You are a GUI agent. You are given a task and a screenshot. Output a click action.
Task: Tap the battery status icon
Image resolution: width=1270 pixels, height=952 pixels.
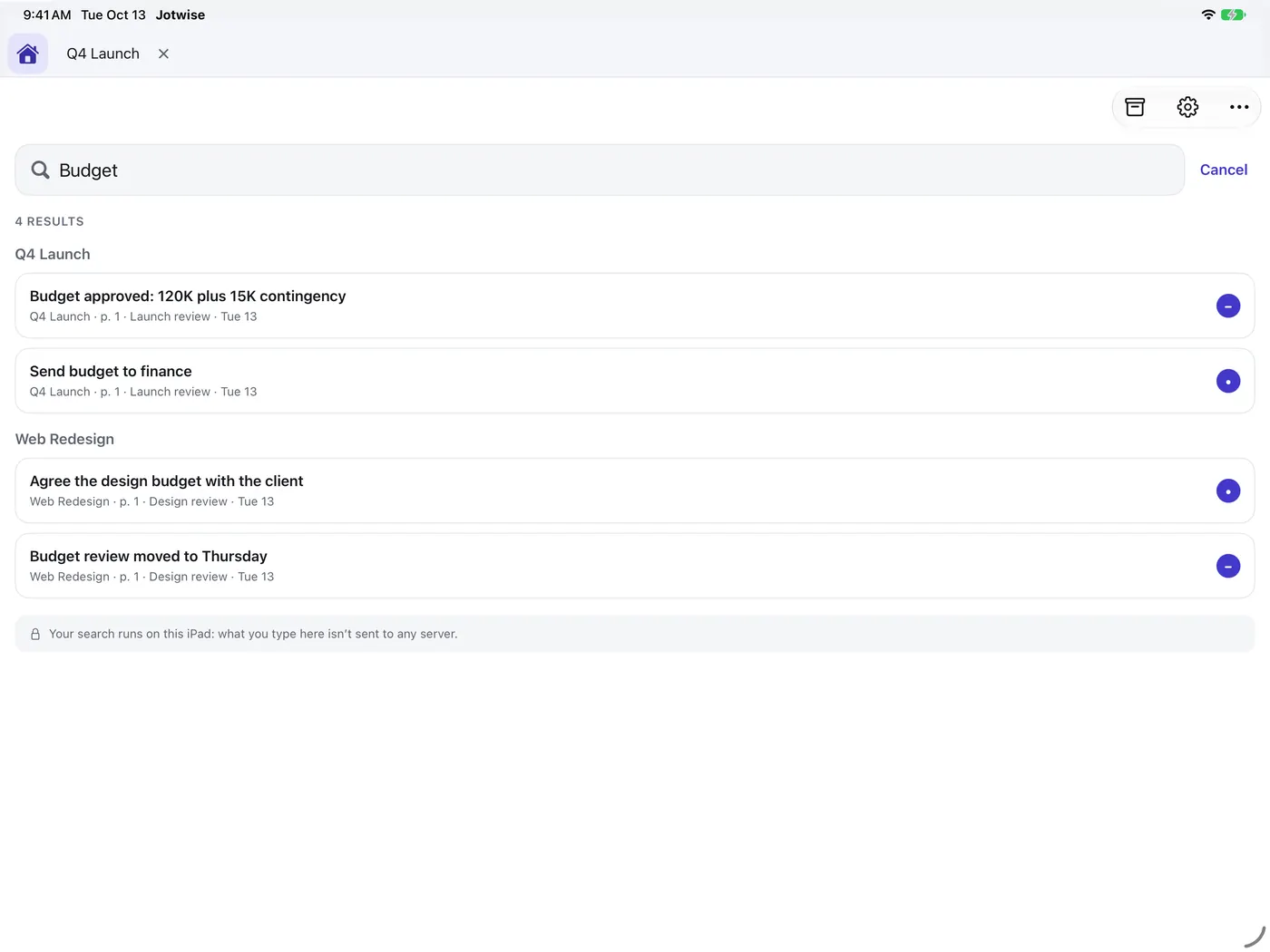click(1234, 15)
